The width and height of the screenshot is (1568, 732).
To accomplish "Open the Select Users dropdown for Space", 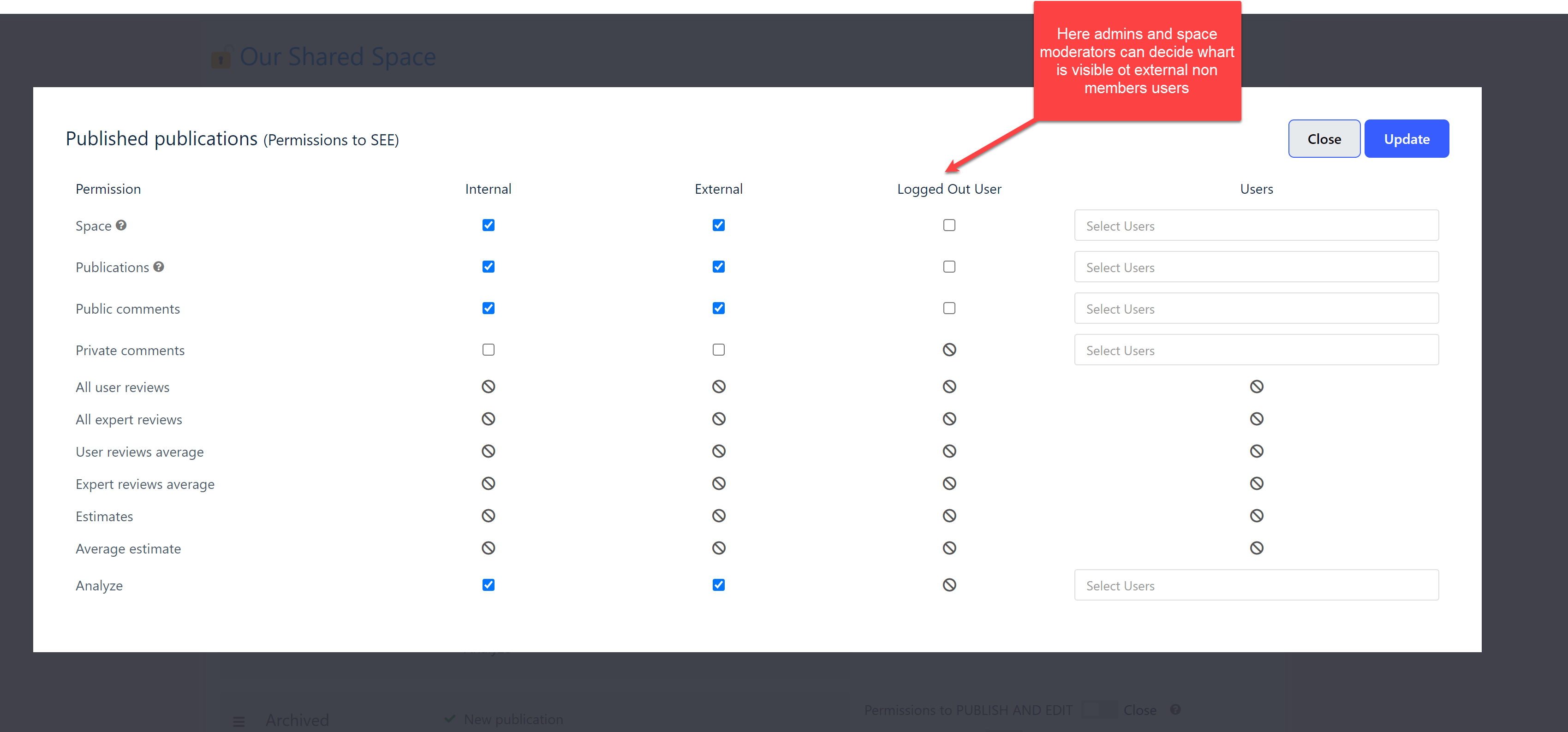I will point(1256,226).
